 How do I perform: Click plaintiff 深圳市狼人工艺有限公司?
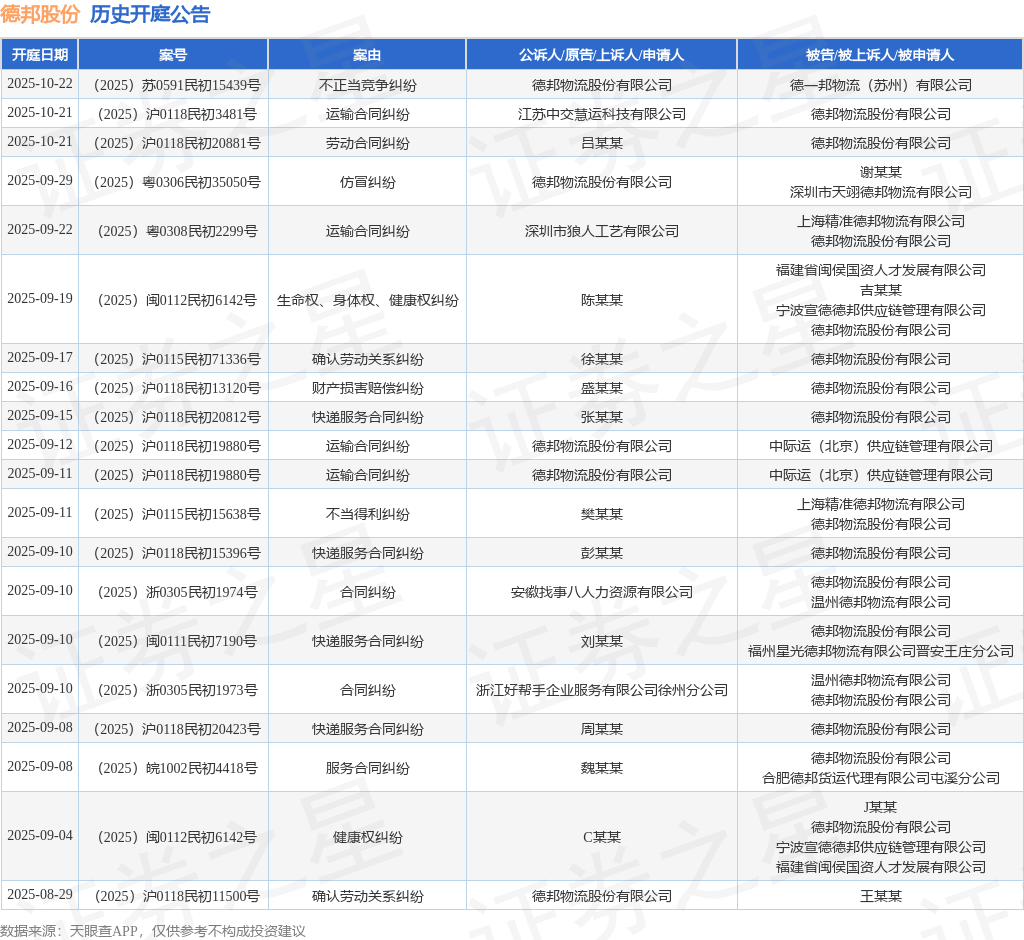(601, 231)
